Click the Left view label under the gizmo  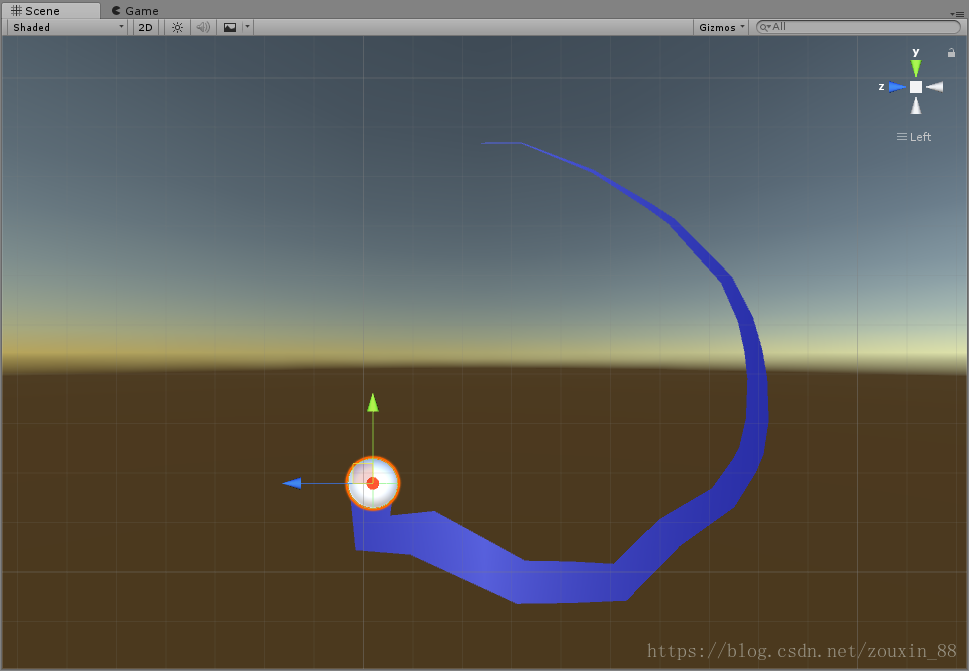pyautogui.click(x=913, y=137)
